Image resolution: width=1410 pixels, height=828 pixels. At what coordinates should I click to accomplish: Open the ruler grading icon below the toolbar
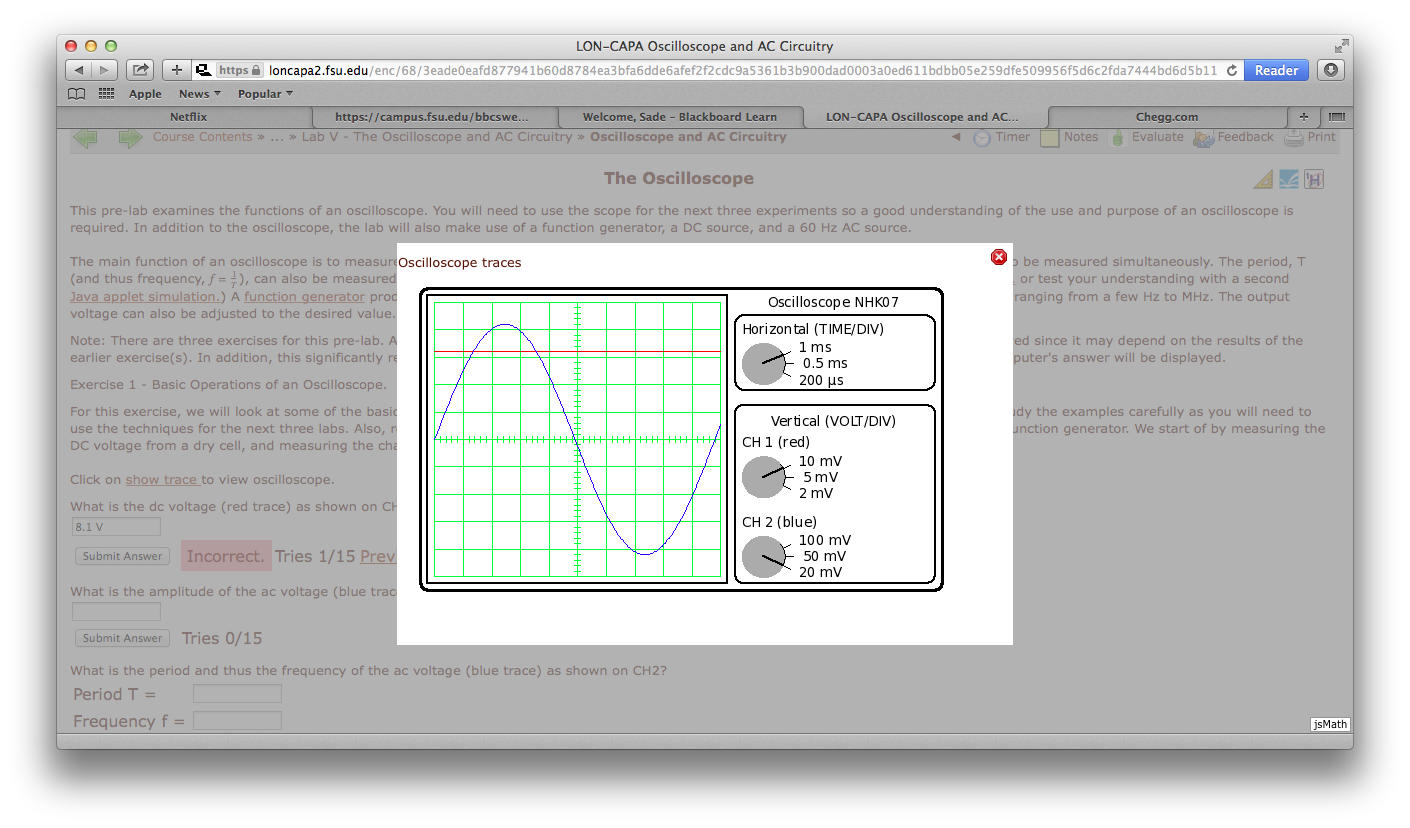(x=1262, y=178)
